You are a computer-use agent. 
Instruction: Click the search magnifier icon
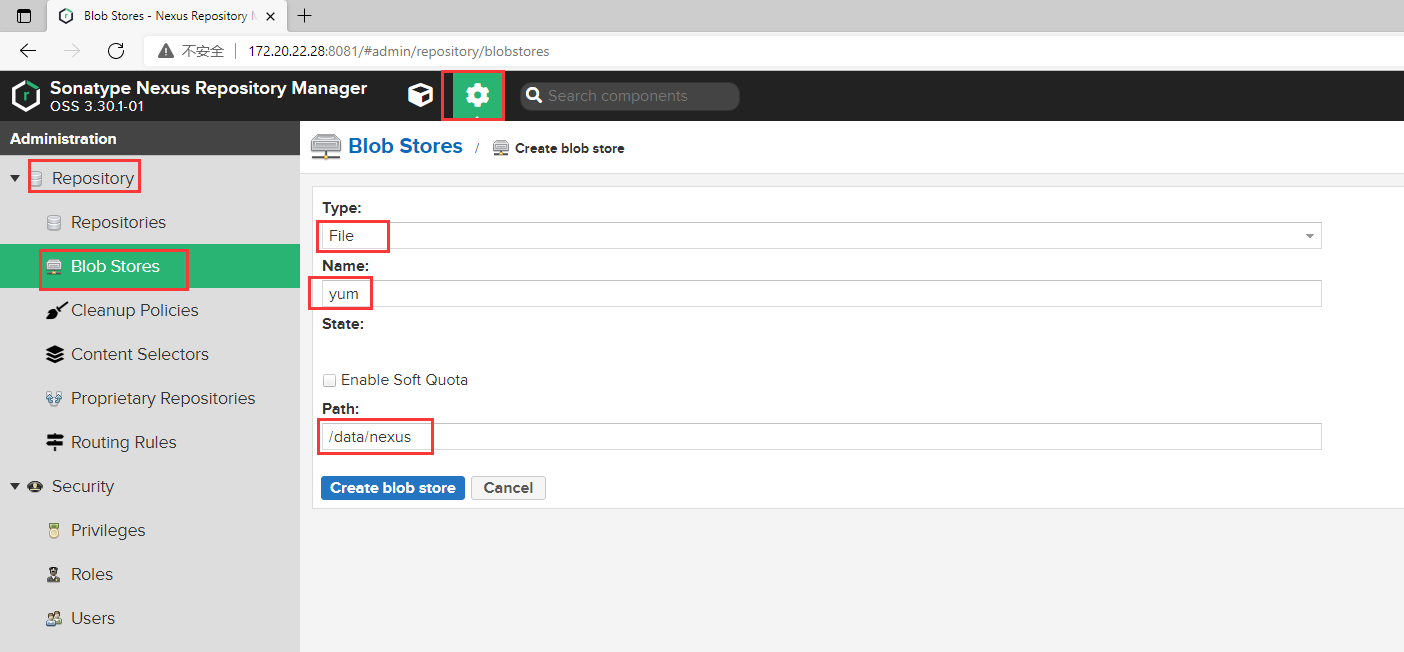533,96
